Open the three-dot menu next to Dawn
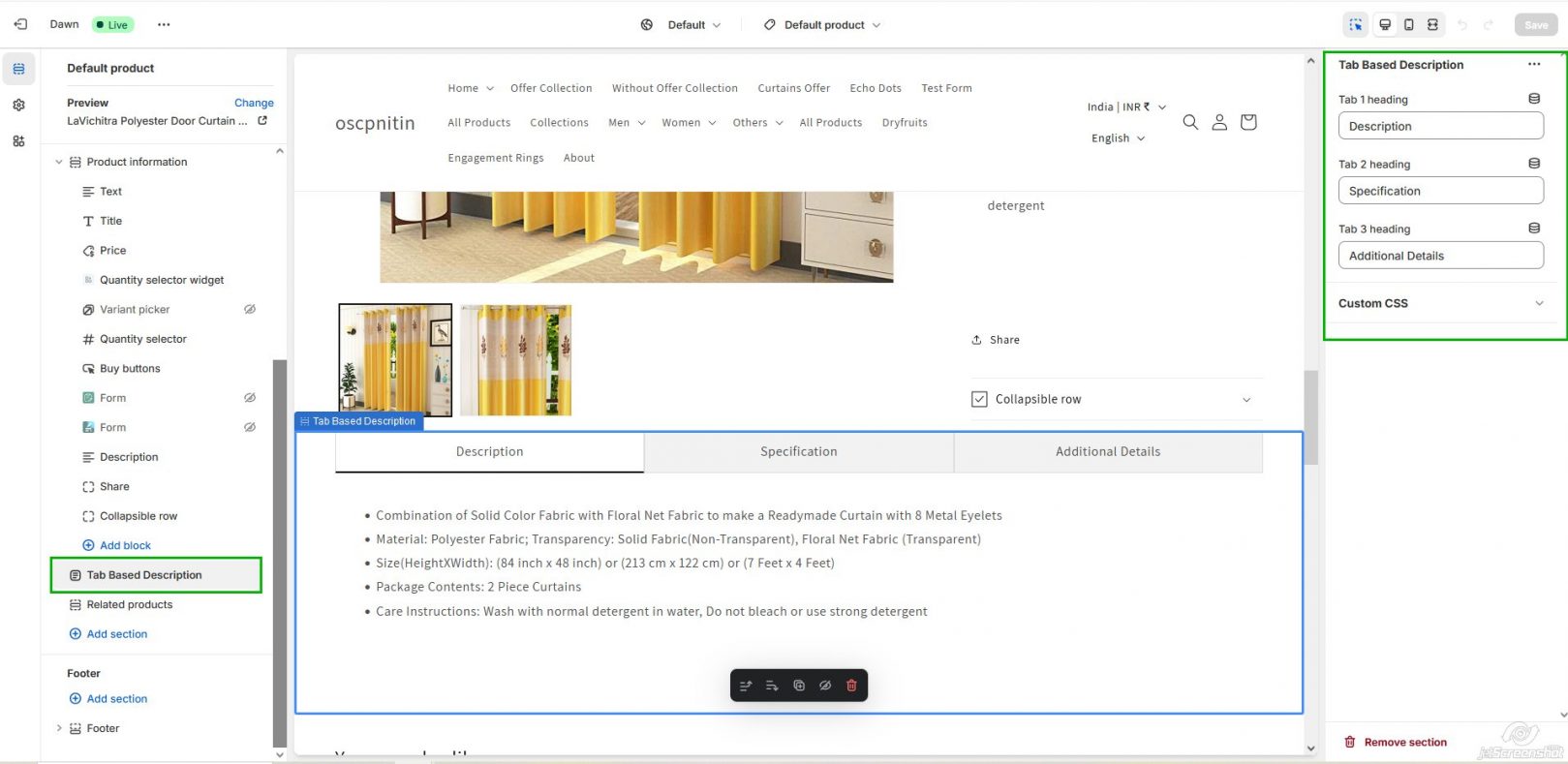Screen dimensions: 1568x764 point(164,25)
